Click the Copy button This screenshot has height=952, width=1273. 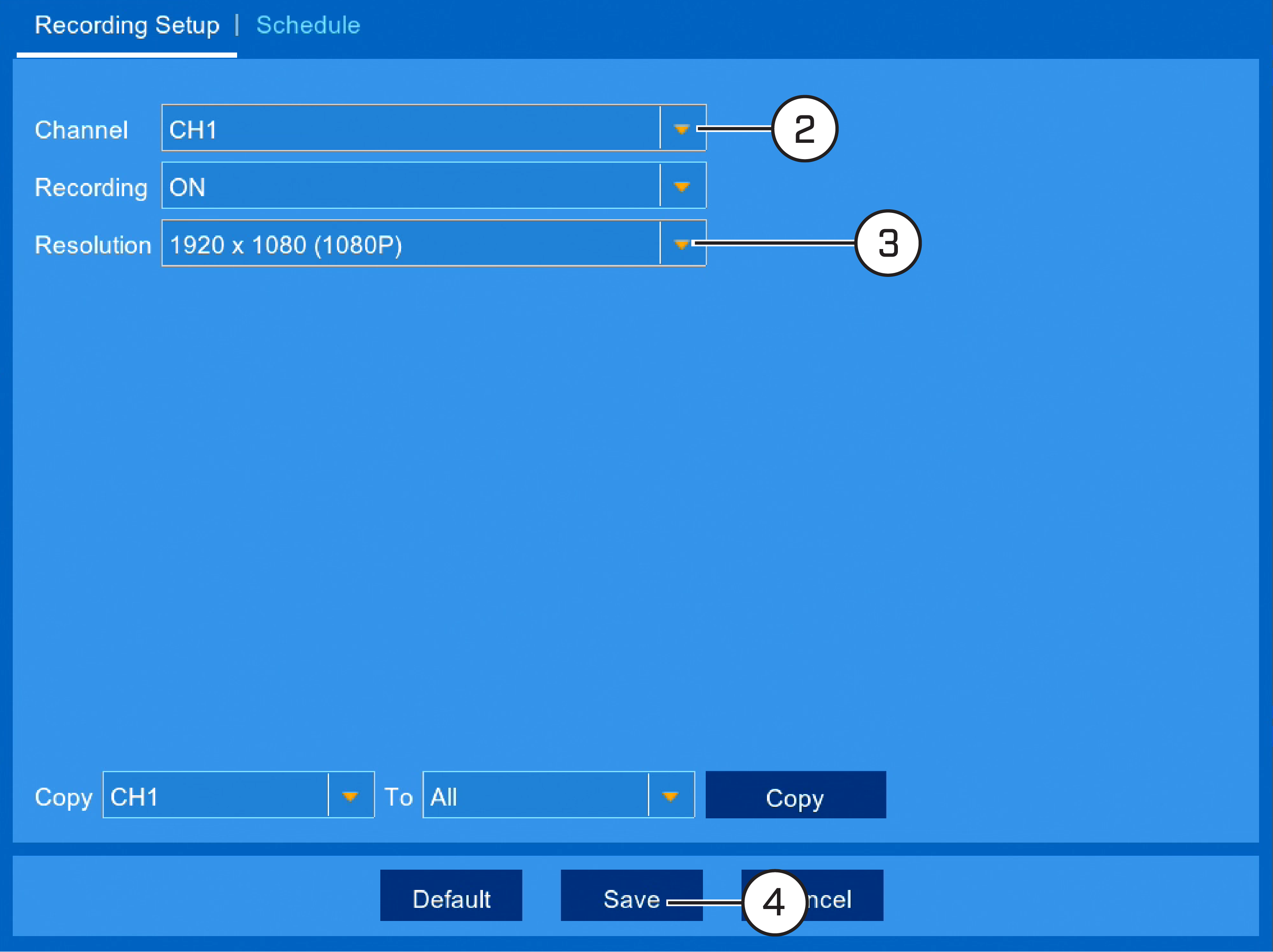coord(796,795)
